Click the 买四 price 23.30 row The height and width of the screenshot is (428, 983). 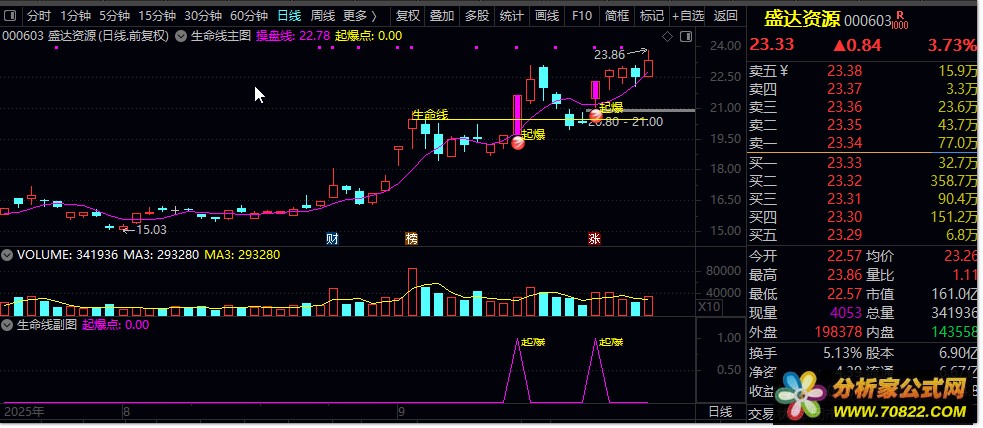click(x=863, y=217)
